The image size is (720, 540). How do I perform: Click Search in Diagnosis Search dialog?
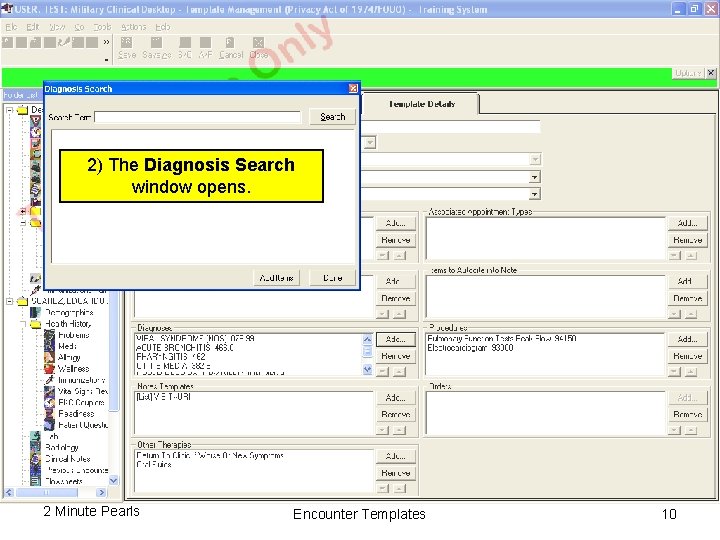pyautogui.click(x=332, y=117)
